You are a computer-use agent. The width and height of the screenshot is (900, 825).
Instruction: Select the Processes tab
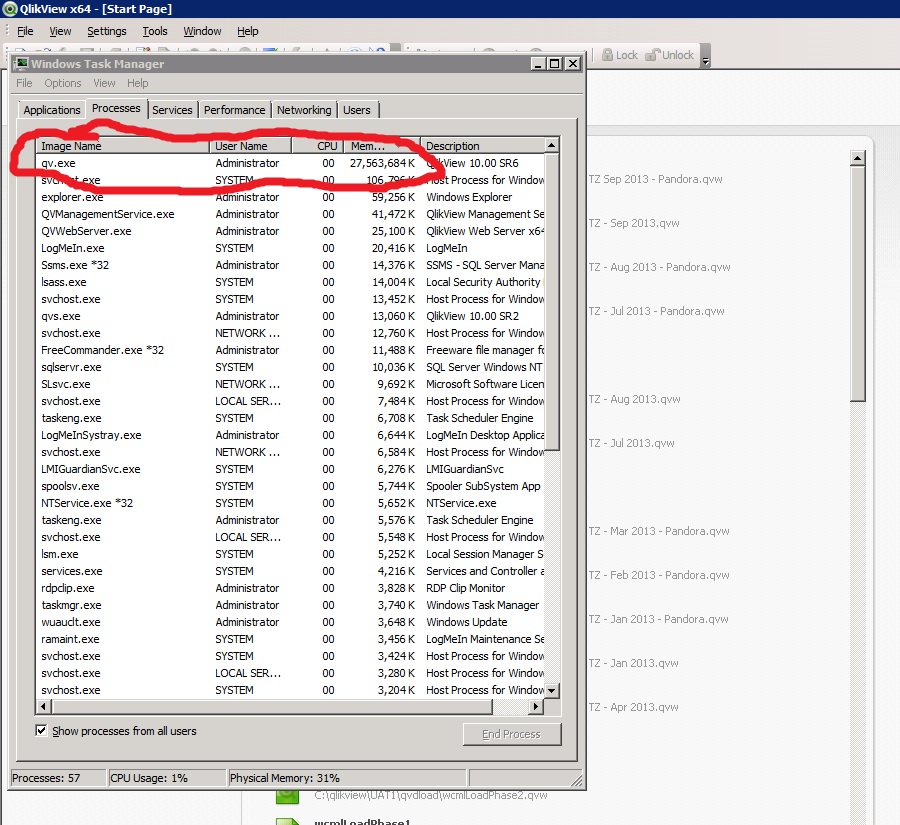pyautogui.click(x=116, y=108)
